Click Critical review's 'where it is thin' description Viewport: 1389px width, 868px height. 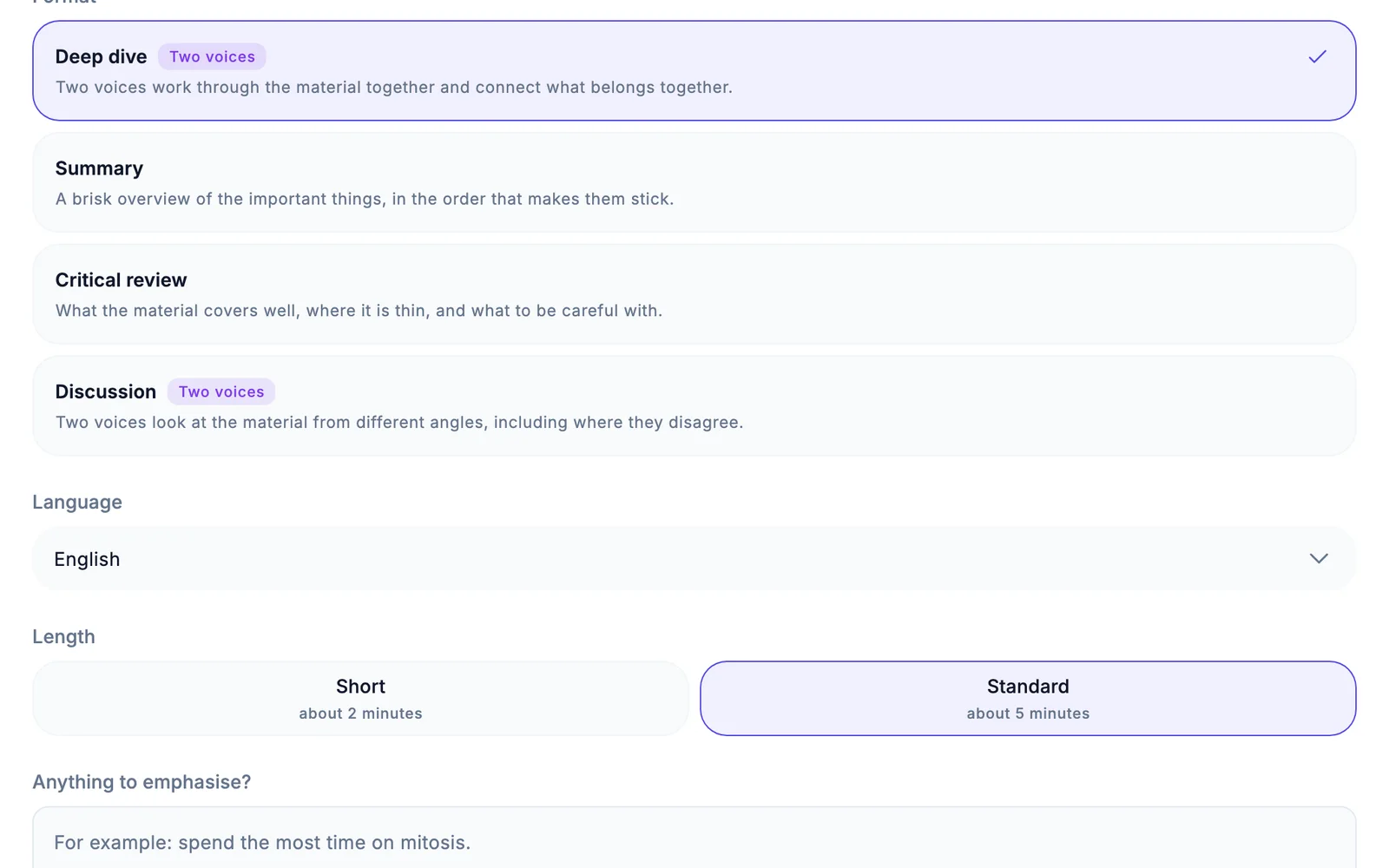pyautogui.click(x=359, y=311)
